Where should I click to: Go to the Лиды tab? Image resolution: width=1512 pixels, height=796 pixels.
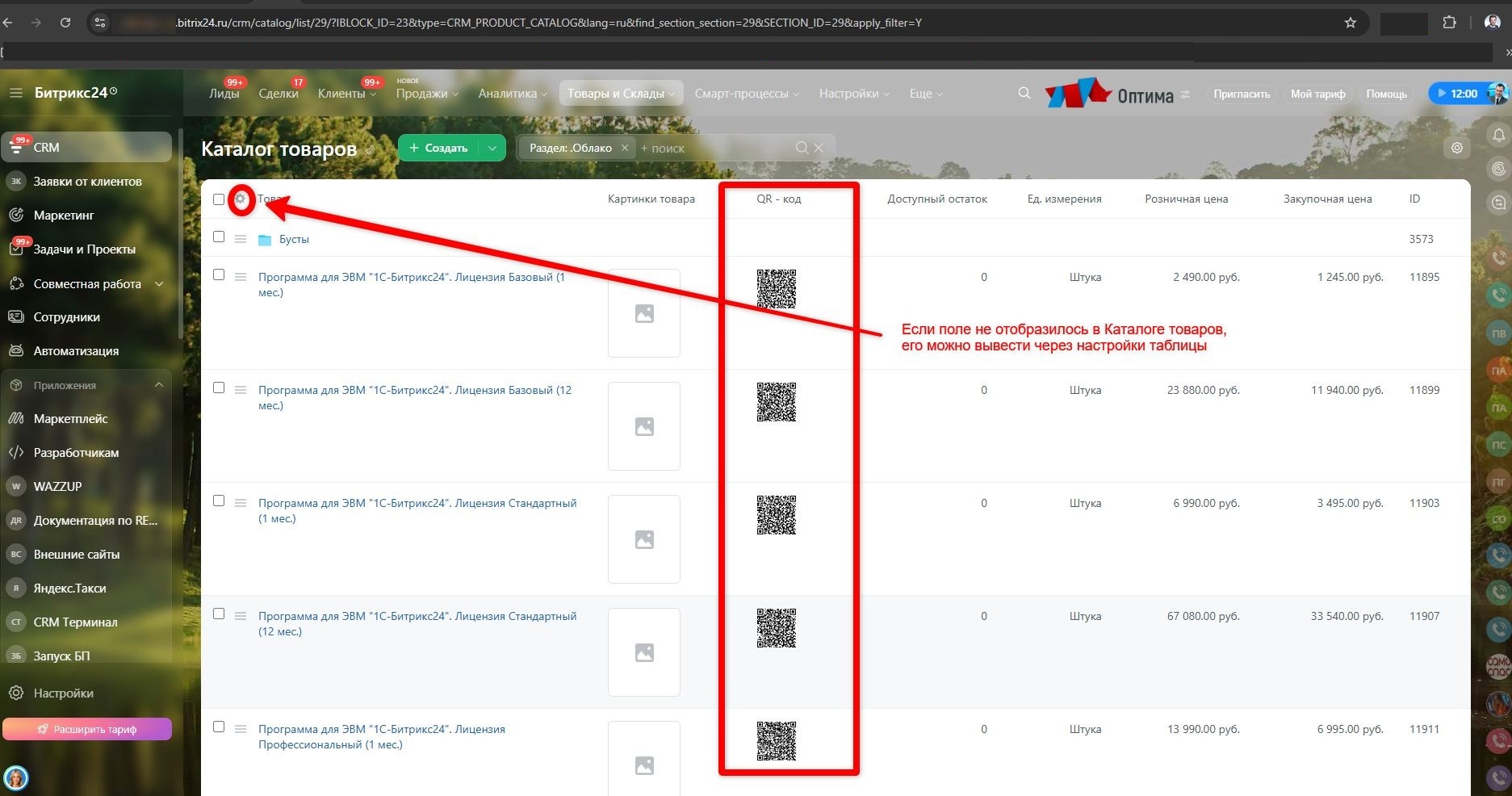pos(224,94)
